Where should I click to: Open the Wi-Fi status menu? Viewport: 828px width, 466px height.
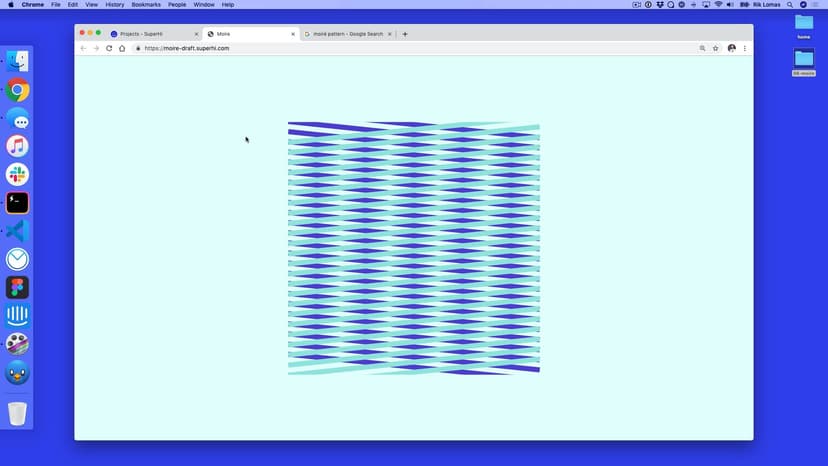click(718, 5)
